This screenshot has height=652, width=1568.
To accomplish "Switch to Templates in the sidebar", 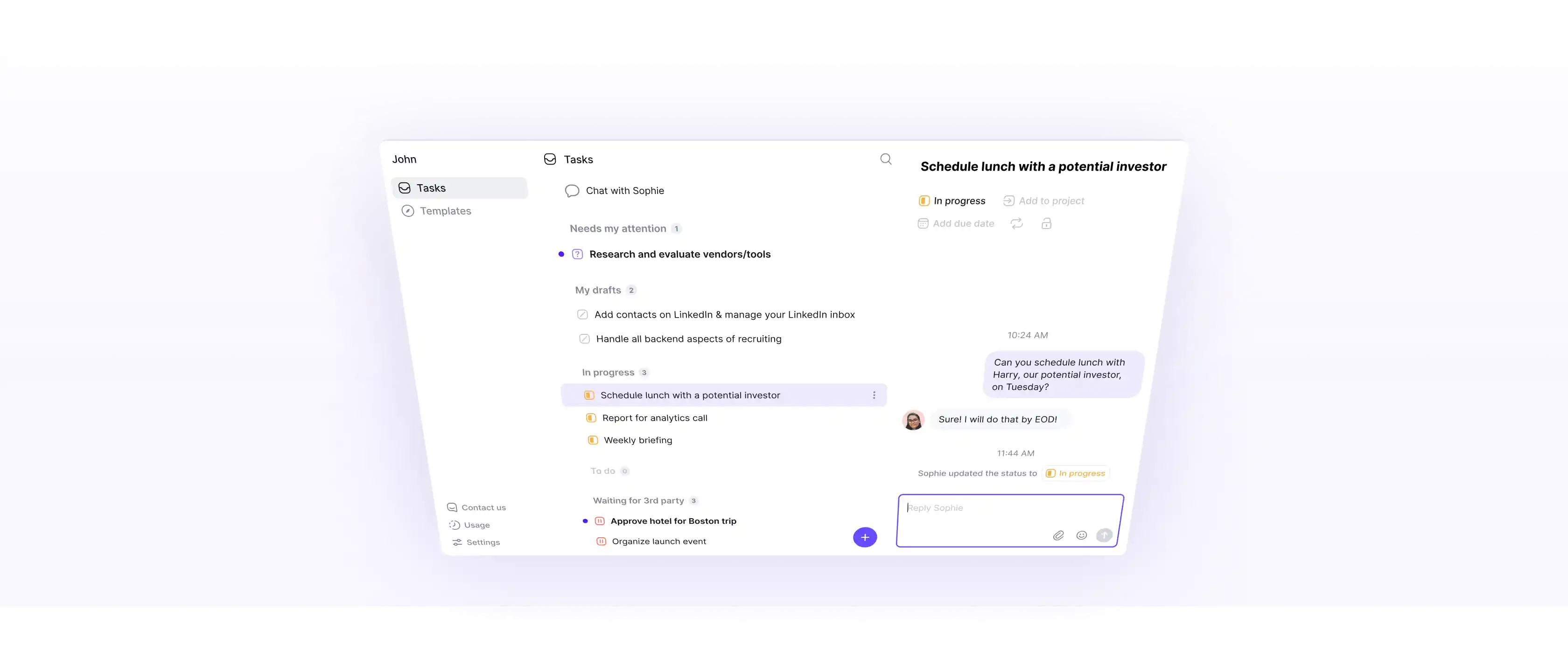I will (445, 211).
